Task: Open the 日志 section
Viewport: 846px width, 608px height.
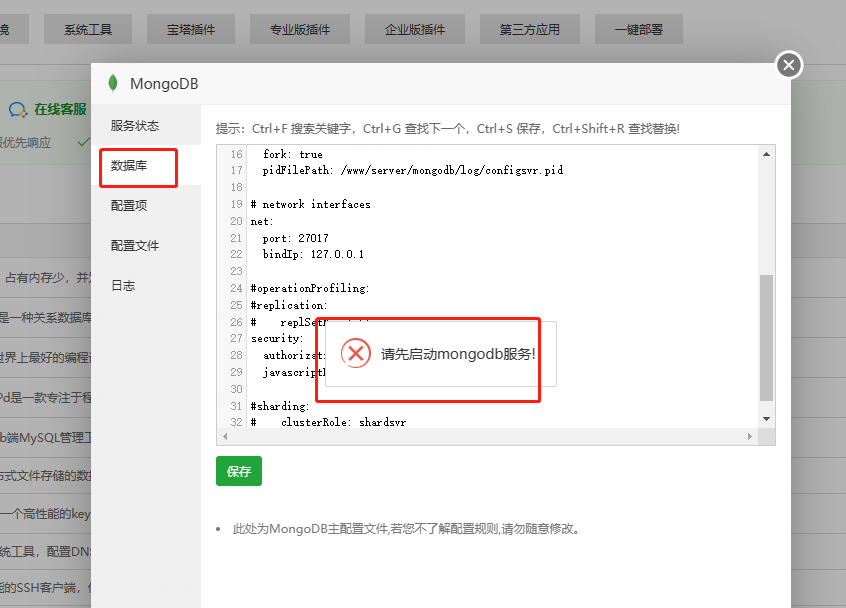Action: pos(123,285)
